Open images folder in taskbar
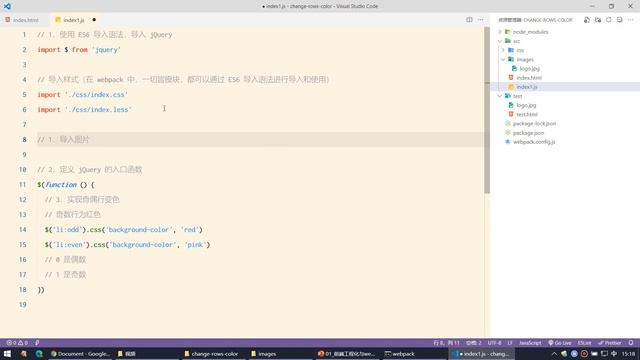Viewport: 640px width, 360px height. [x=264, y=354]
